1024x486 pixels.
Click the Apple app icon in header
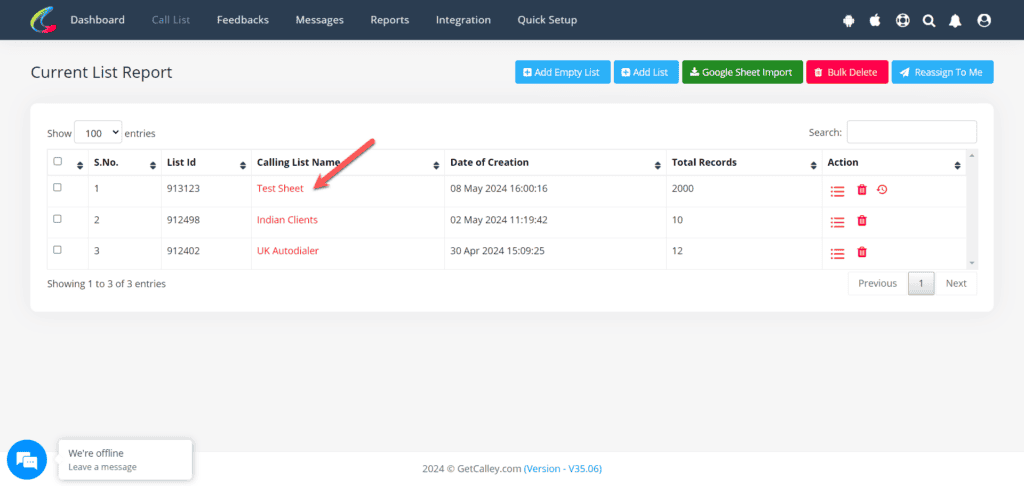tap(876, 20)
